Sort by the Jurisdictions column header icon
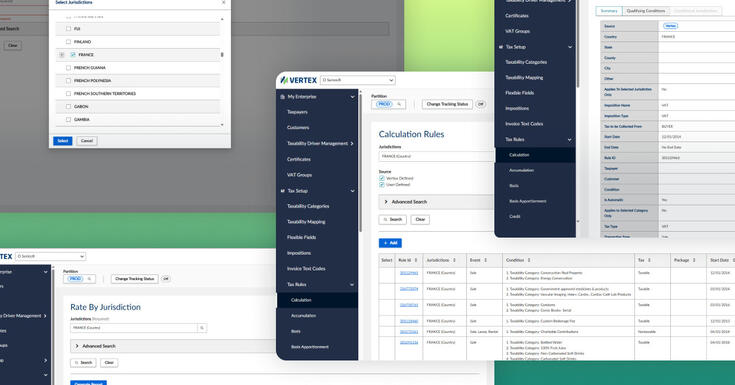The image size is (735, 385). click(454, 260)
